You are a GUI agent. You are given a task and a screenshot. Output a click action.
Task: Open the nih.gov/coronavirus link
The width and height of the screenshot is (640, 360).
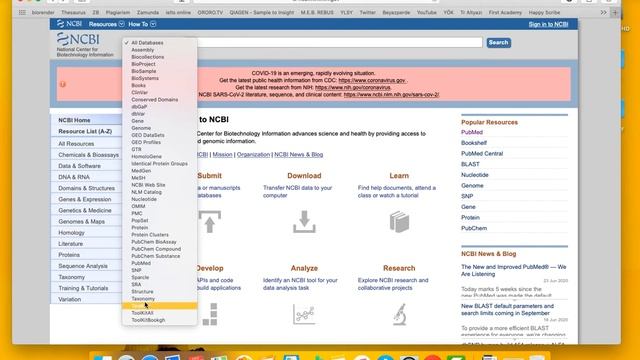(x=353, y=87)
